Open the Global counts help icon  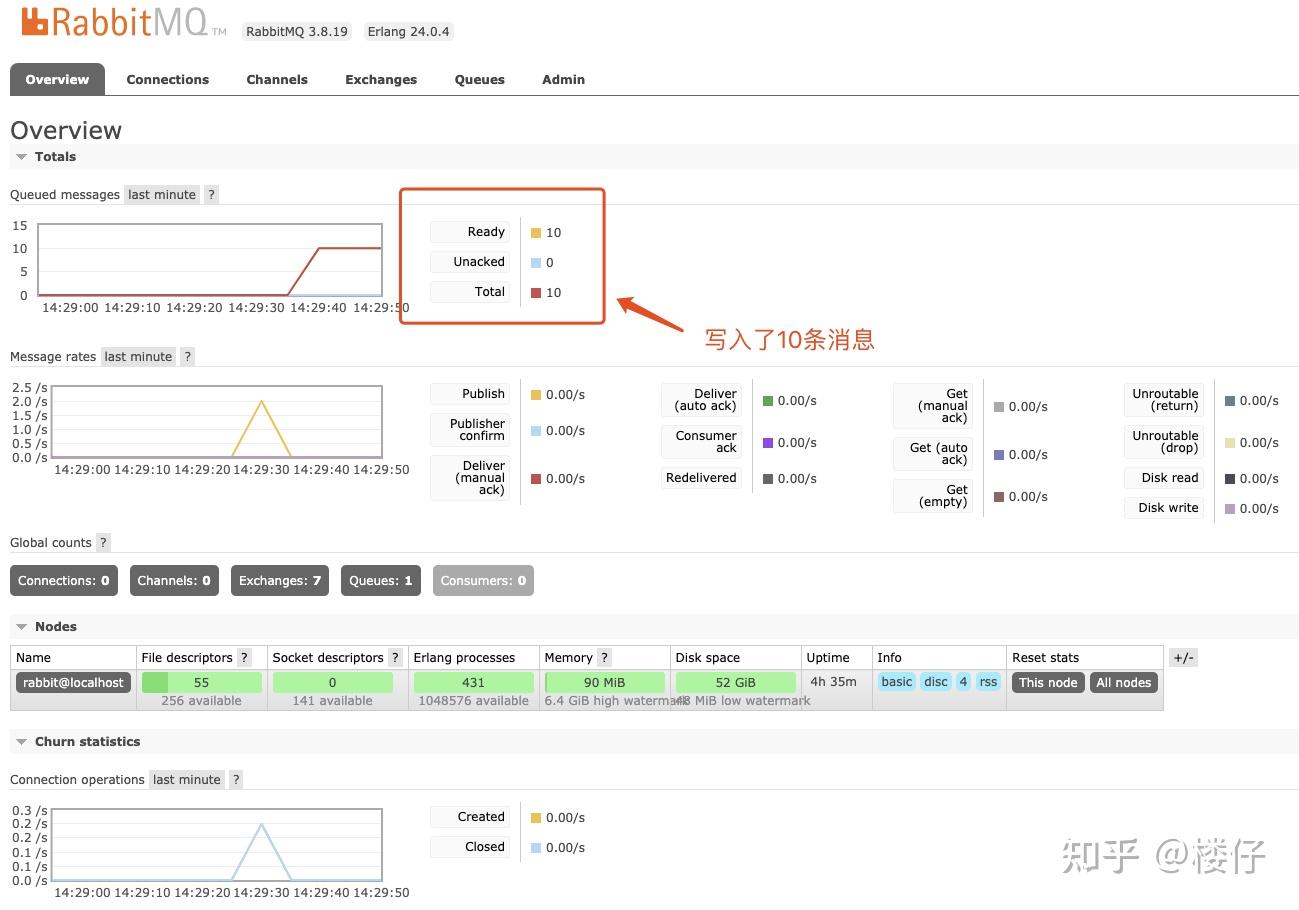point(103,542)
